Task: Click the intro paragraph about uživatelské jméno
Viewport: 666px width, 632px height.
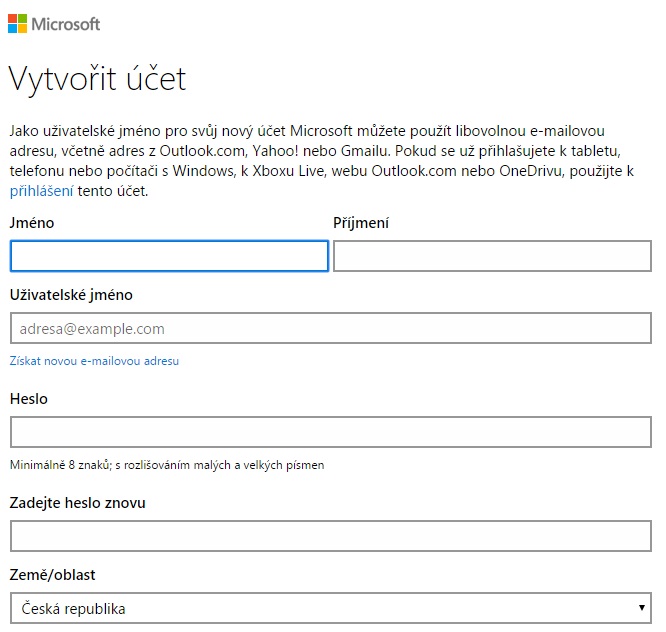Action: pyautogui.click(x=322, y=161)
